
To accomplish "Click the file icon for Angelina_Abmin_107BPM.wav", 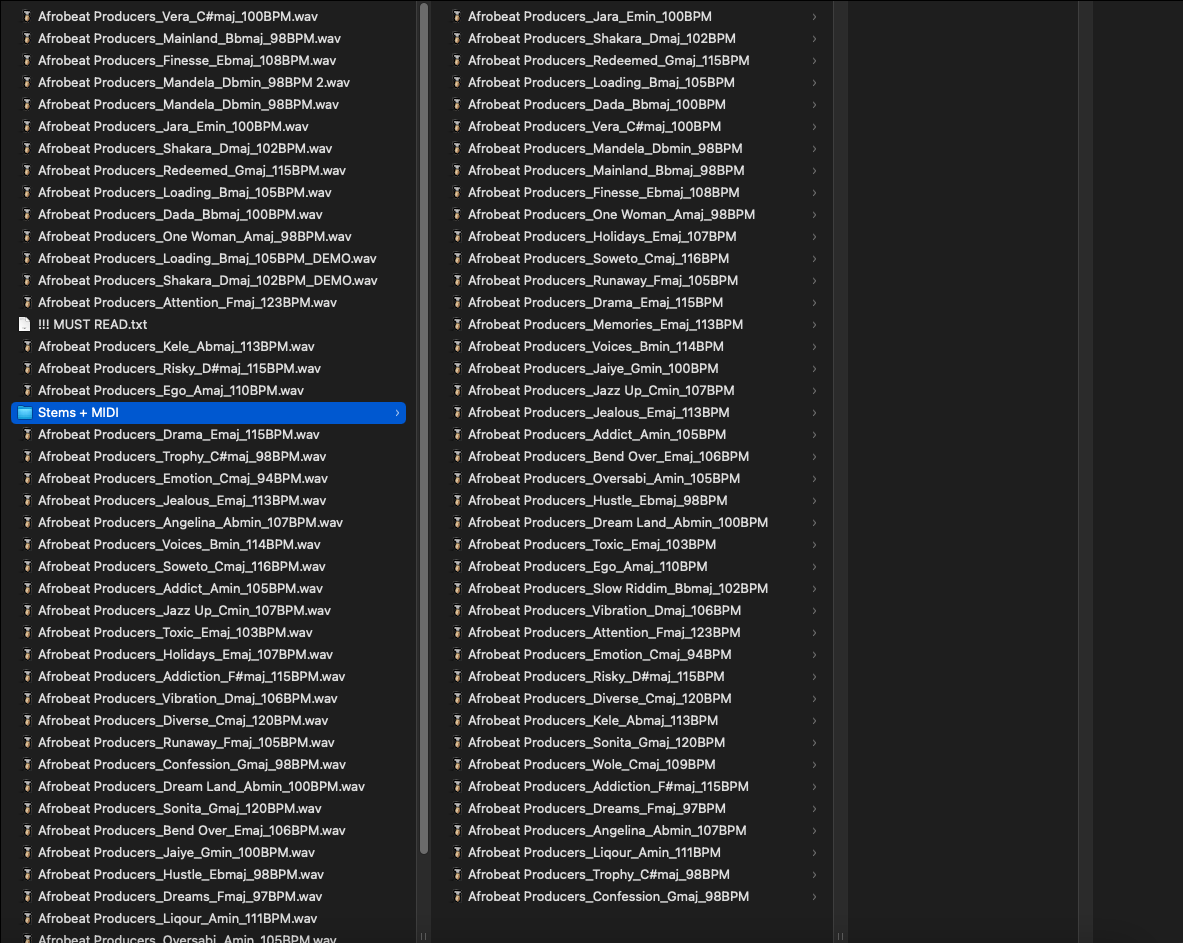I will [x=26, y=522].
